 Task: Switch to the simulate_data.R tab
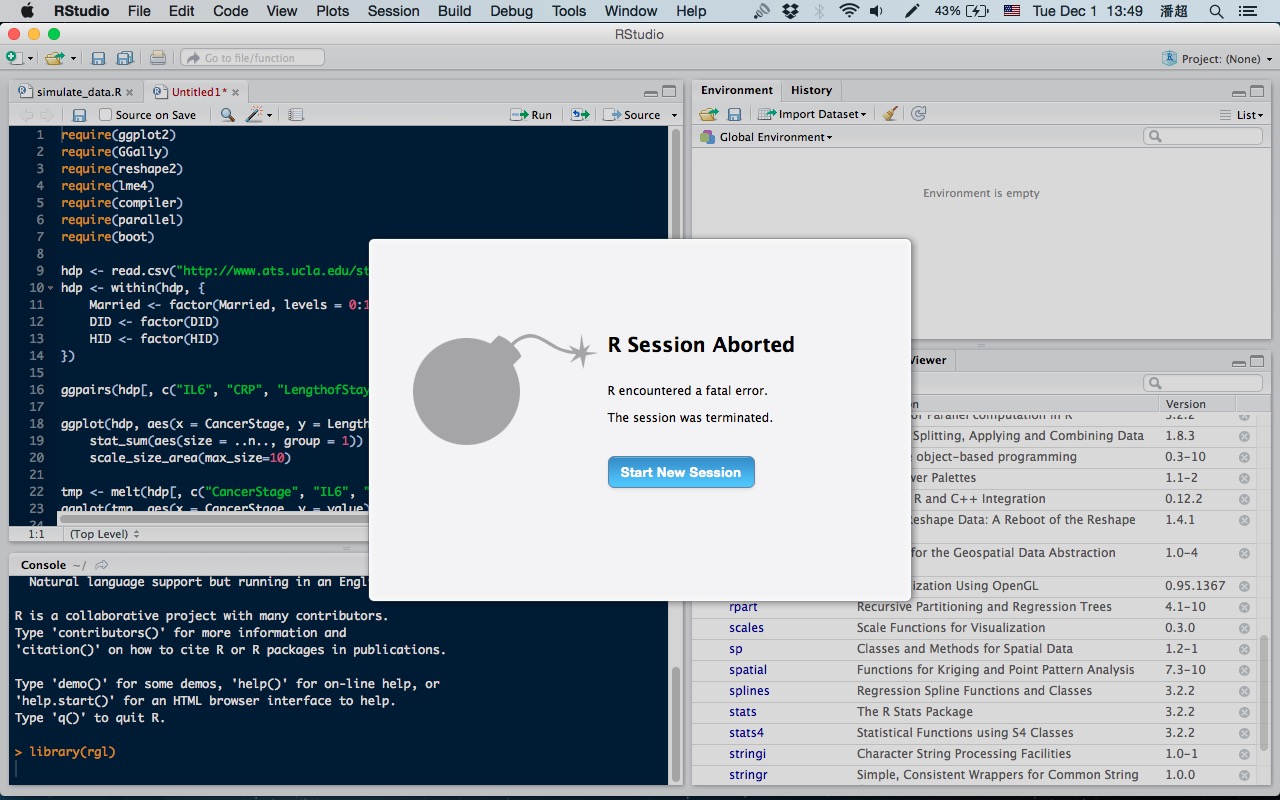pos(77,92)
